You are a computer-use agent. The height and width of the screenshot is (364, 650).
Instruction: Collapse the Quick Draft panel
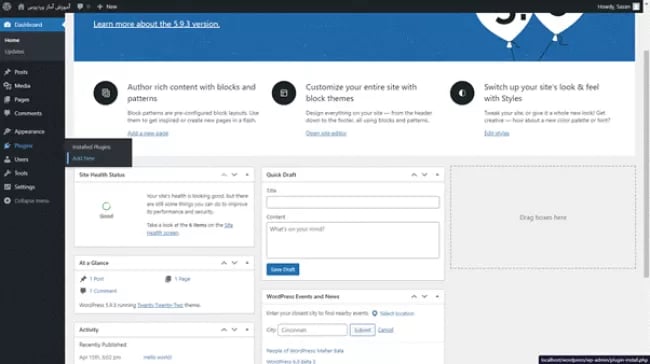437,175
